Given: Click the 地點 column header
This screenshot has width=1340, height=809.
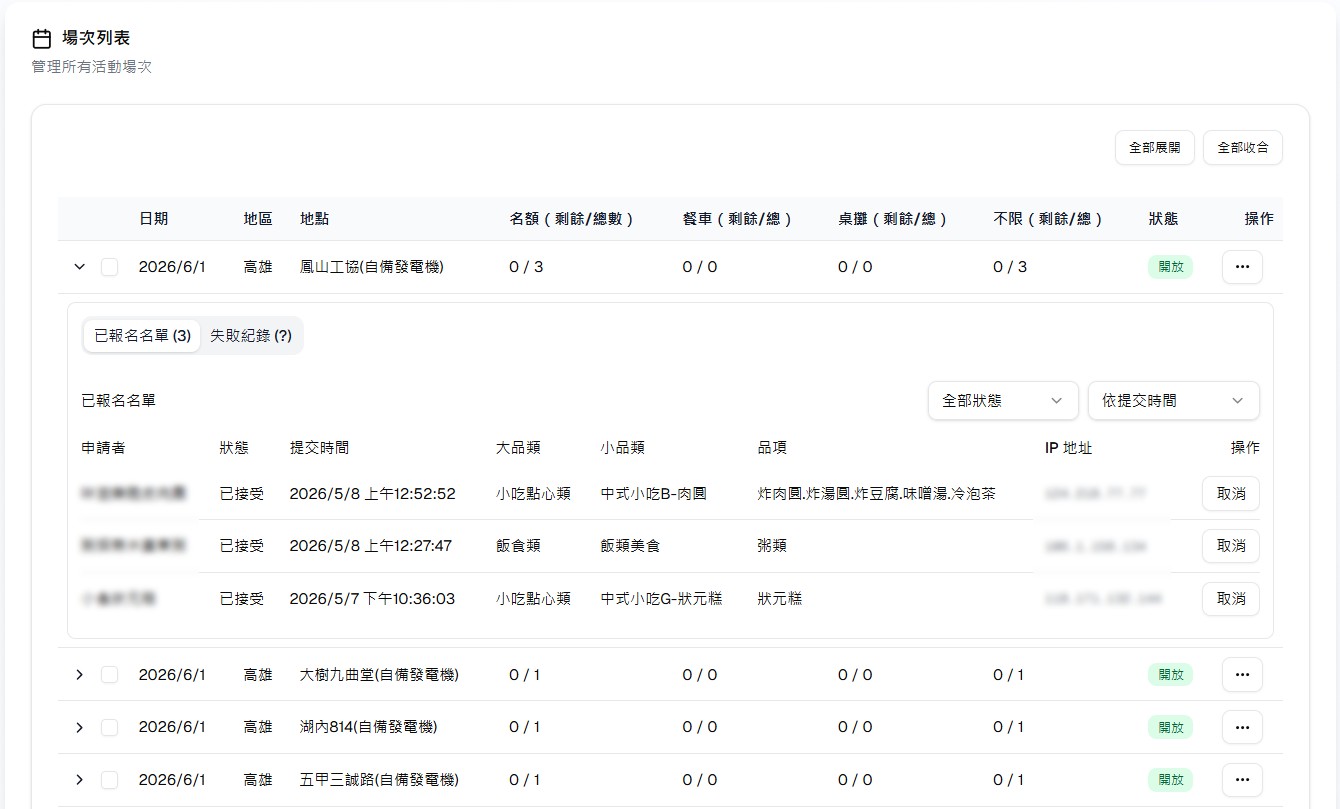Looking at the screenshot, I should [x=315, y=218].
